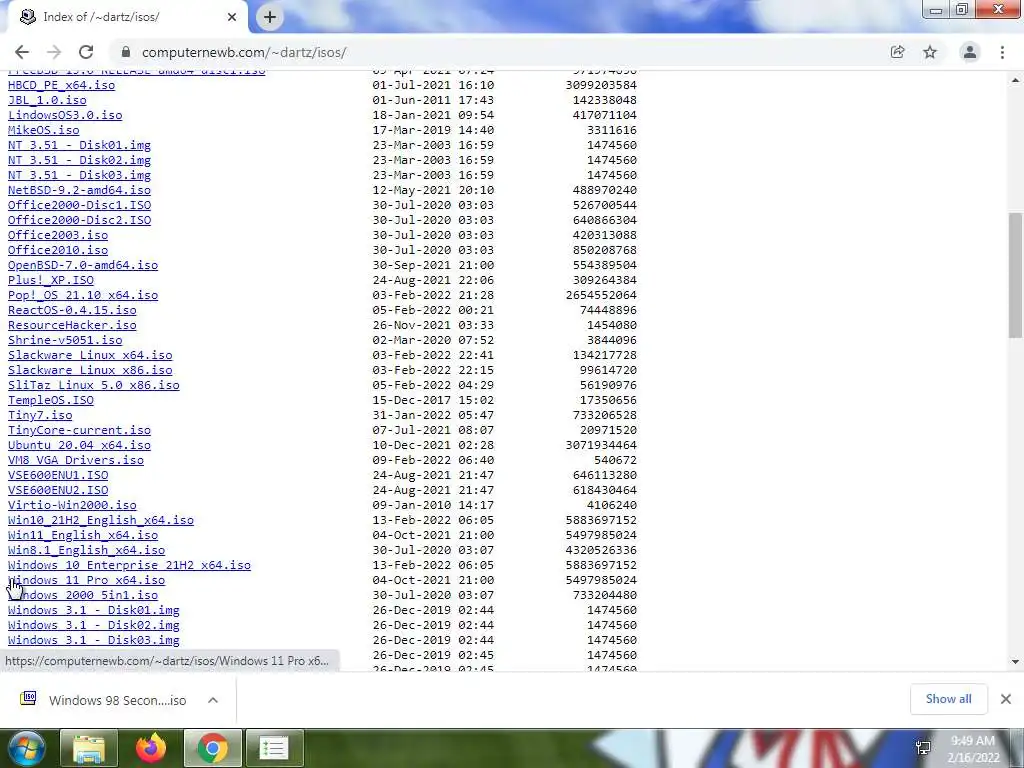Click SliTaz Linux 5.0 x86.iso
The image size is (1024, 768).
point(93,385)
